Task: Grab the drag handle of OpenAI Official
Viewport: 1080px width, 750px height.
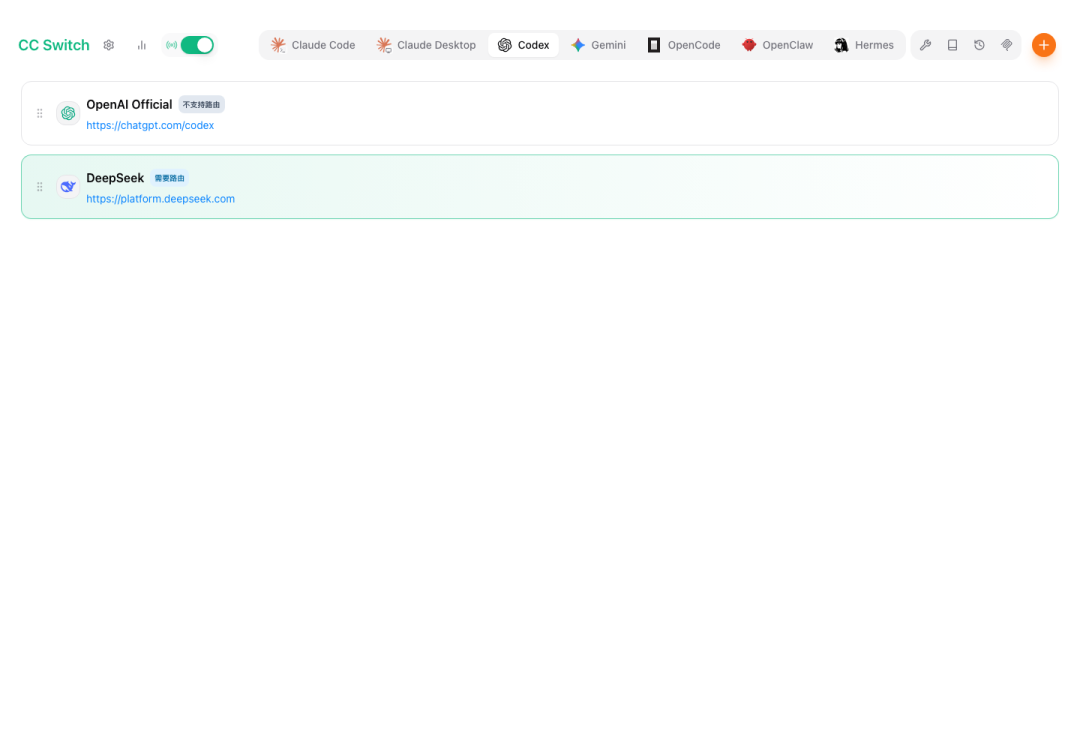Action: (40, 114)
